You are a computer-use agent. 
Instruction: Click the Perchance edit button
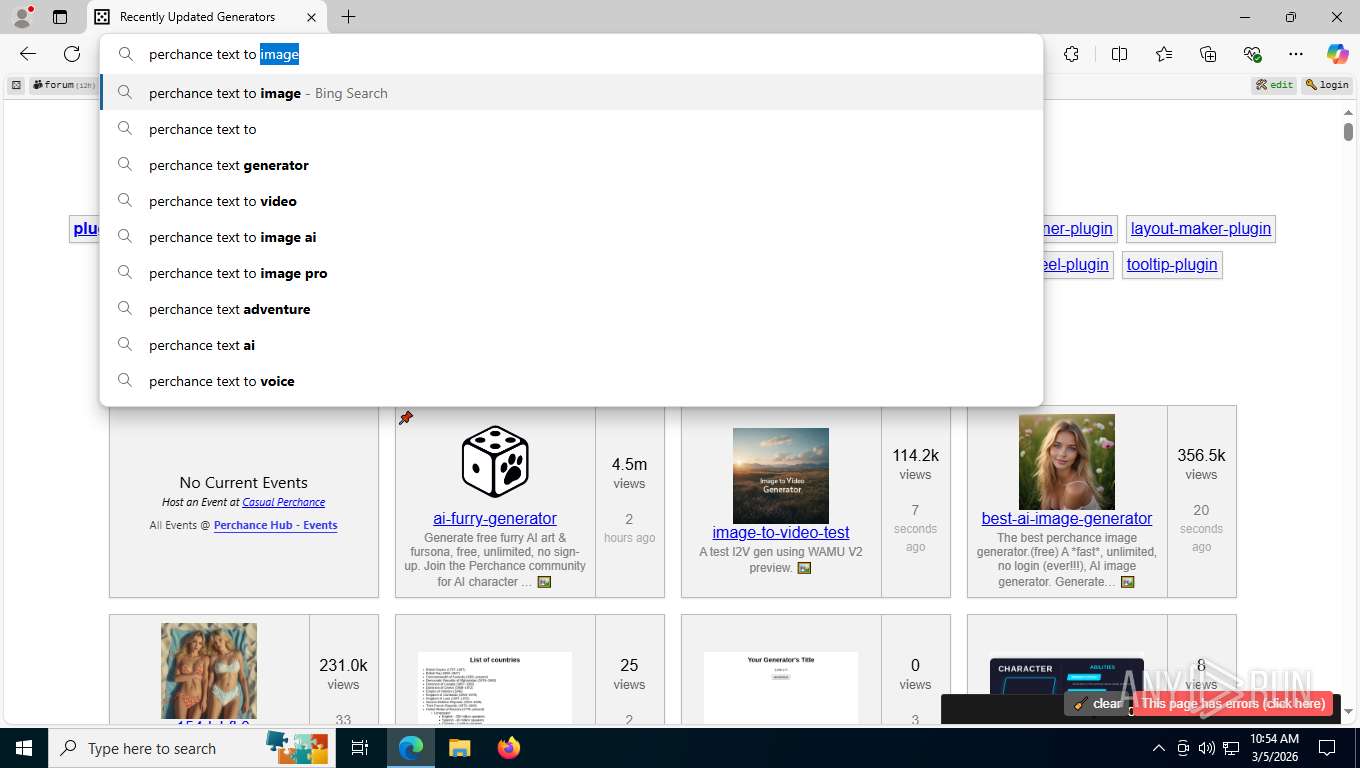(x=1275, y=85)
